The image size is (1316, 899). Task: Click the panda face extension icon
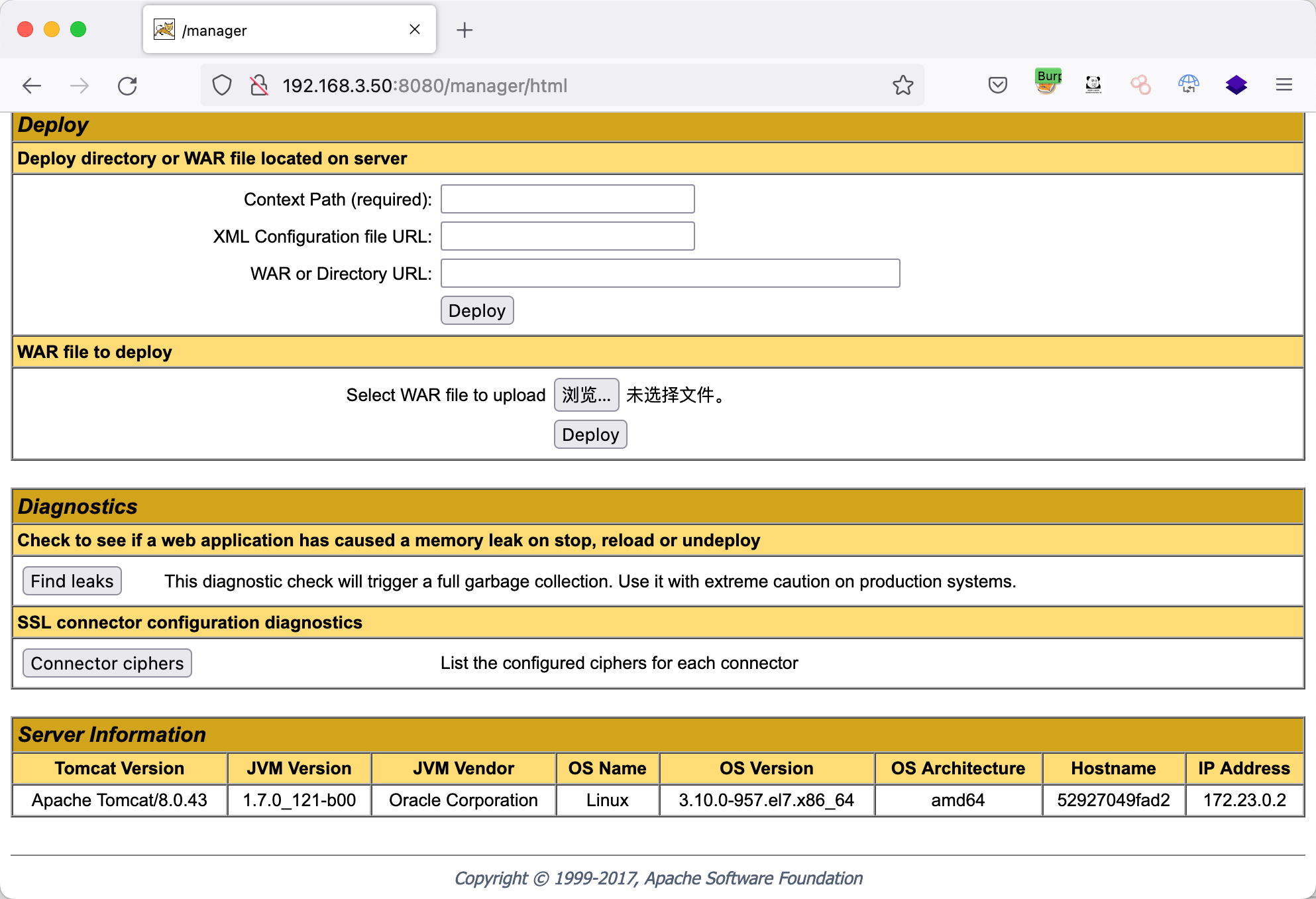click(x=1093, y=85)
